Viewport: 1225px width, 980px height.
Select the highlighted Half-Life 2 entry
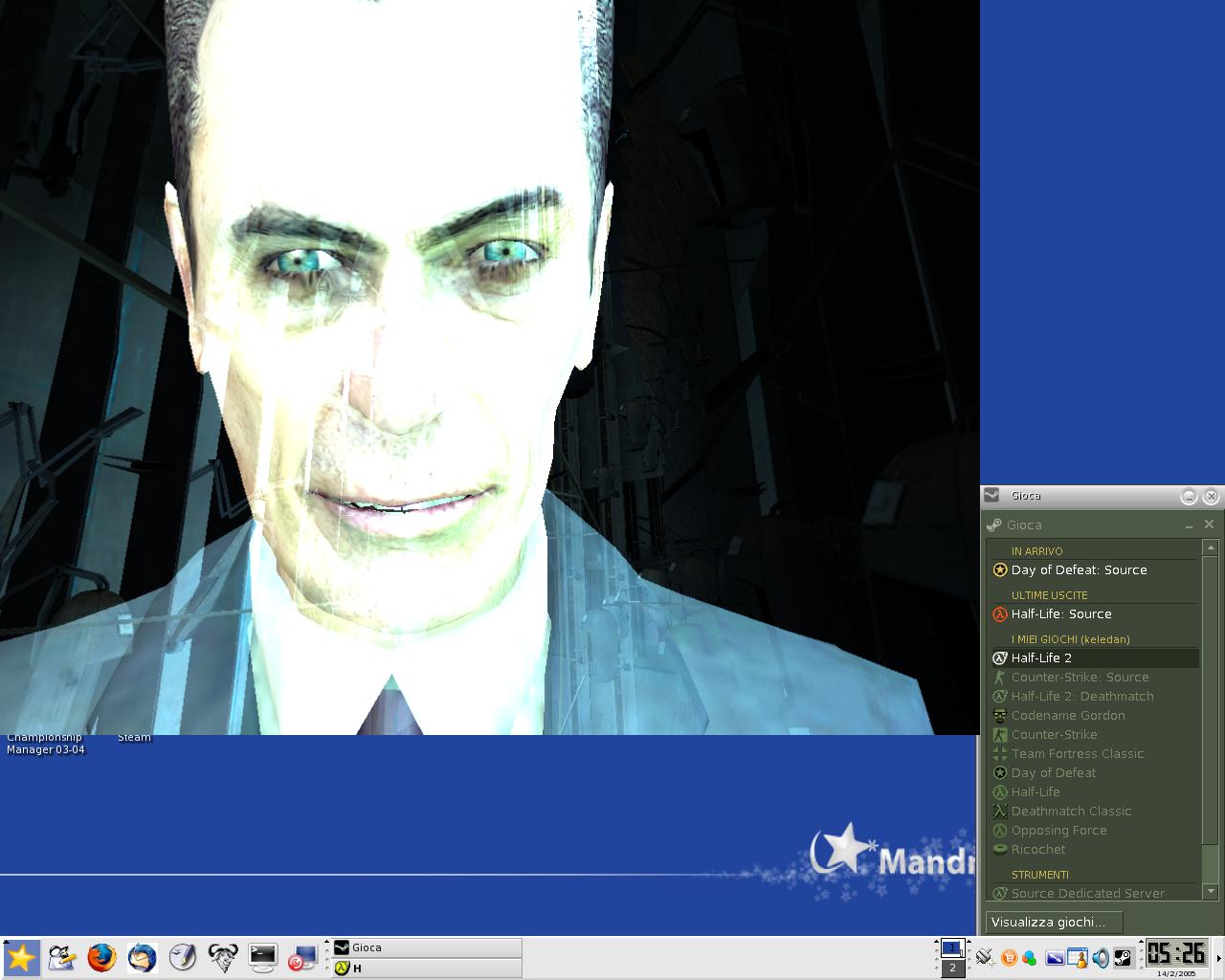1095,657
